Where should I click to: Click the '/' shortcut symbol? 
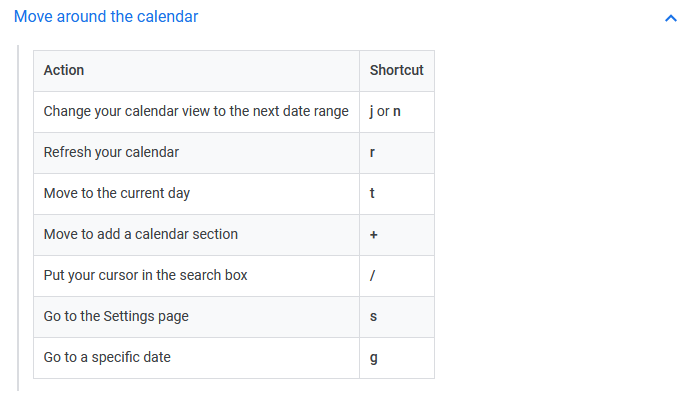(x=372, y=276)
